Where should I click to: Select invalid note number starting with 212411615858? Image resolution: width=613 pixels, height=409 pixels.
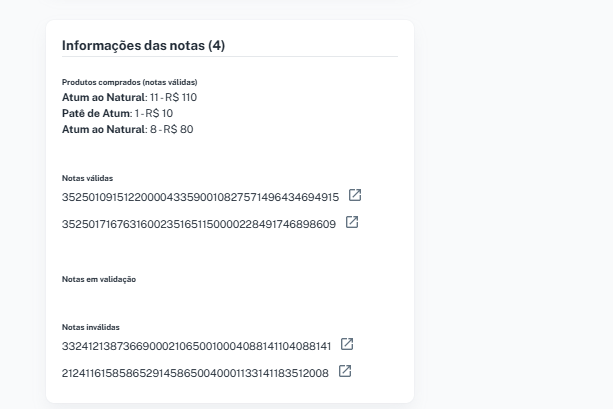(x=195, y=372)
